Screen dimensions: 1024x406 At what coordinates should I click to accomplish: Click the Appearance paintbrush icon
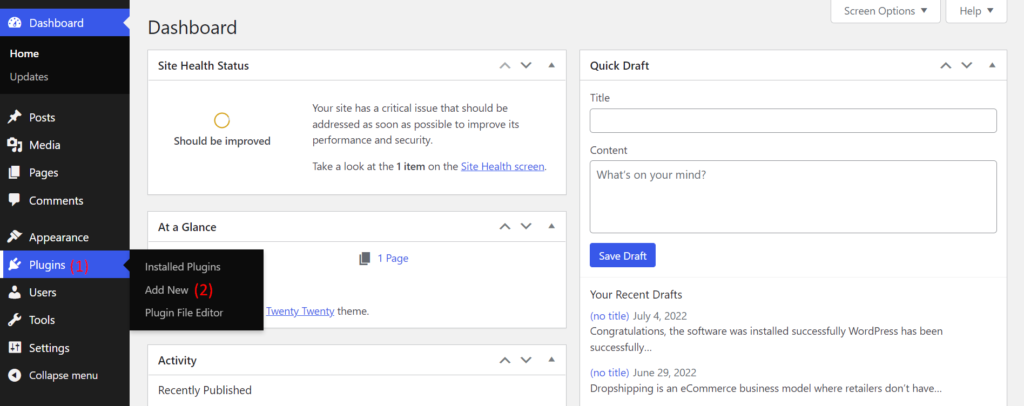(14, 237)
